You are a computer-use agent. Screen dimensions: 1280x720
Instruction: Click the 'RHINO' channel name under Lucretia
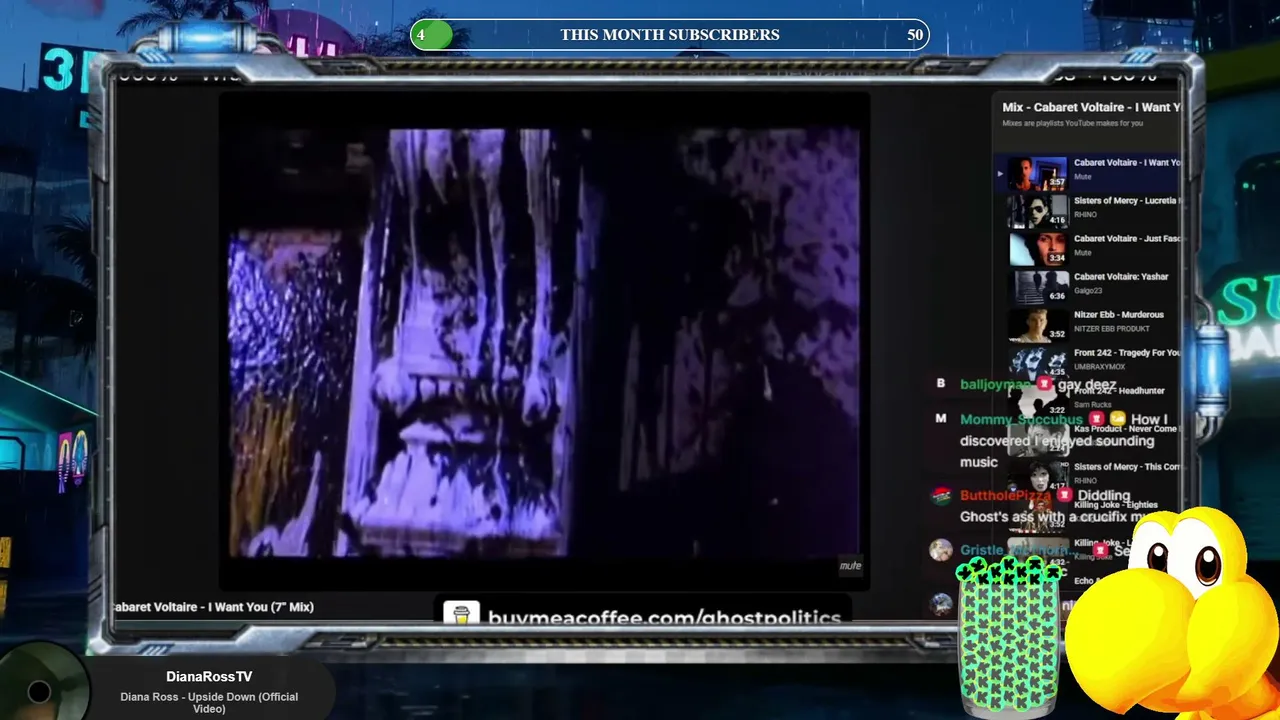click(1085, 215)
